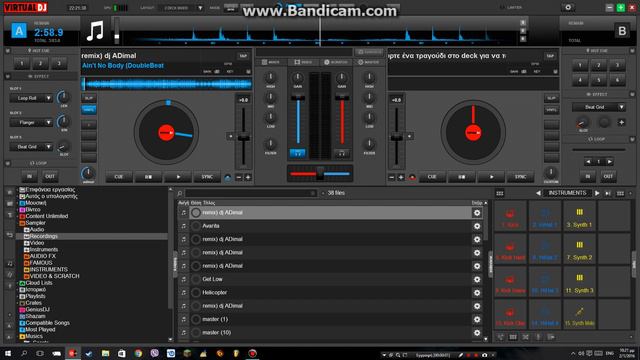Open deck A Beat Grid effect dropdown
The image size is (640, 360).
pos(31,147)
